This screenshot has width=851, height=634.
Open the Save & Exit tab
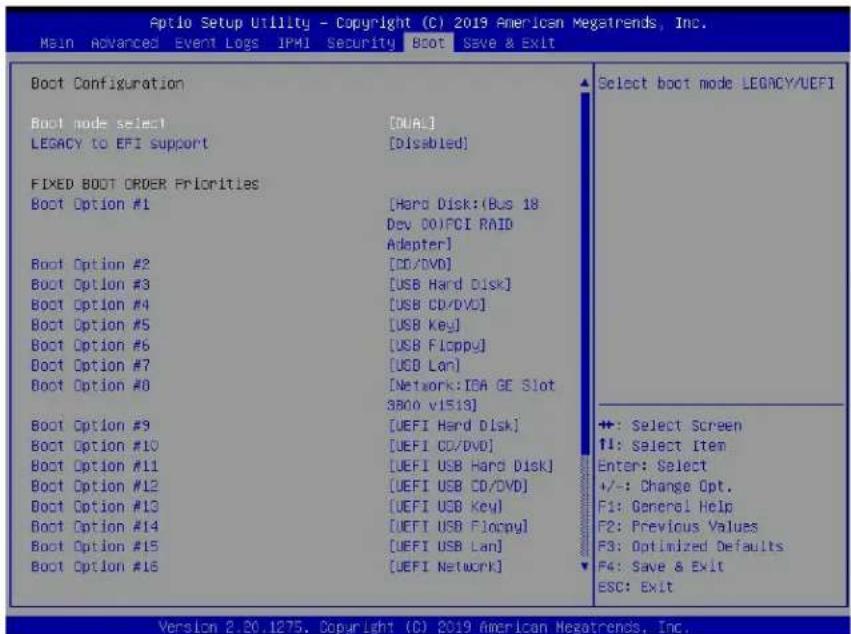coord(509,43)
